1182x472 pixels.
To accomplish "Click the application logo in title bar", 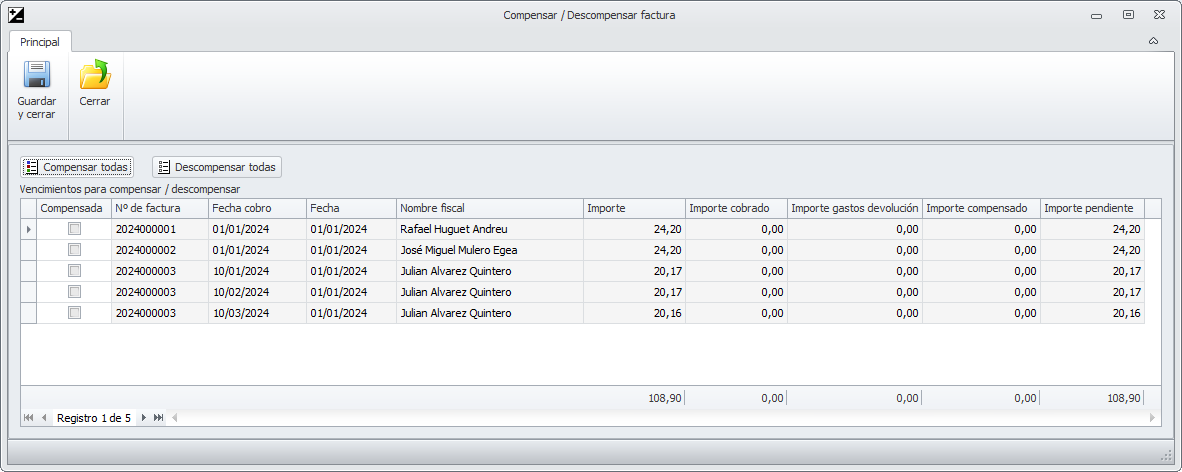I will (15, 15).
